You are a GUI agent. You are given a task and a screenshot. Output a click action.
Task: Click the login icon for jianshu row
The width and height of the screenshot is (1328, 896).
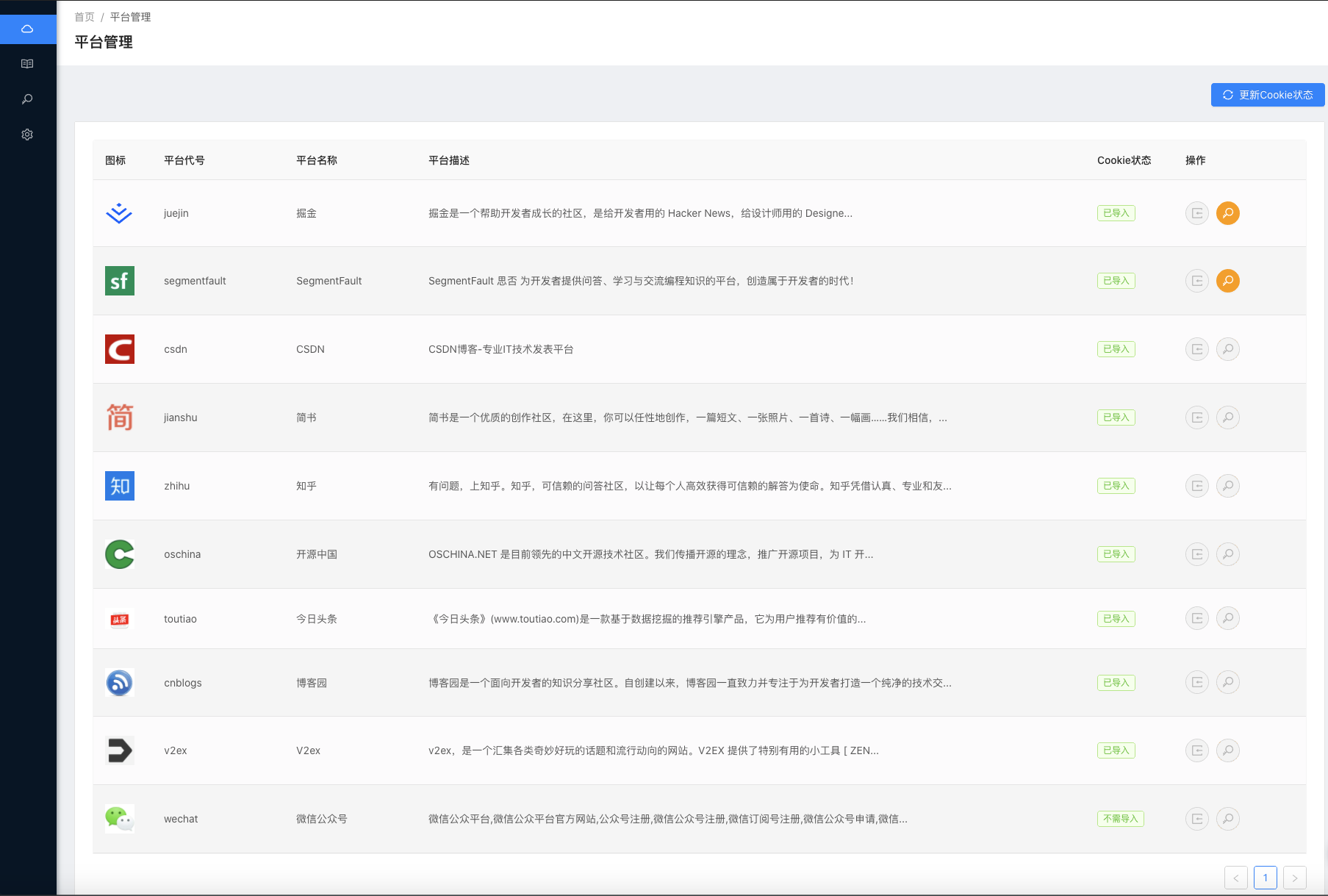[1197, 417]
